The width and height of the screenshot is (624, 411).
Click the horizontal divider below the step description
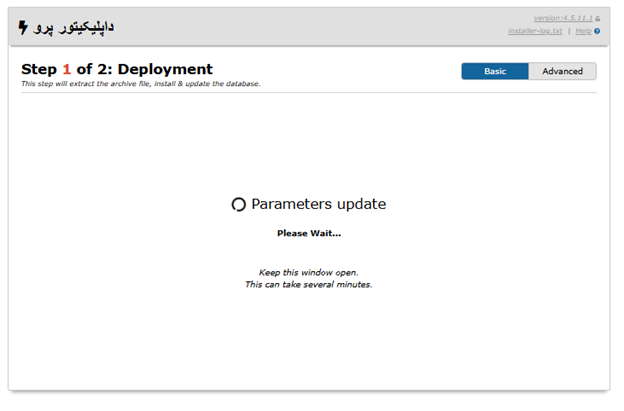(309, 92)
